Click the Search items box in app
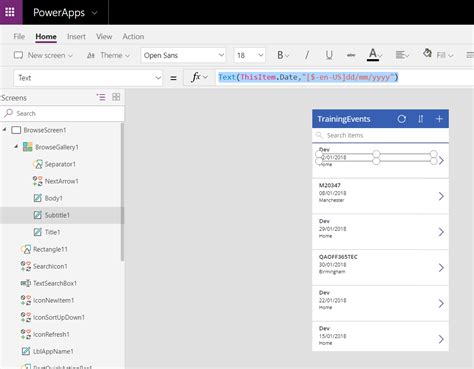Screen dimensions: 474x369 (380, 135)
